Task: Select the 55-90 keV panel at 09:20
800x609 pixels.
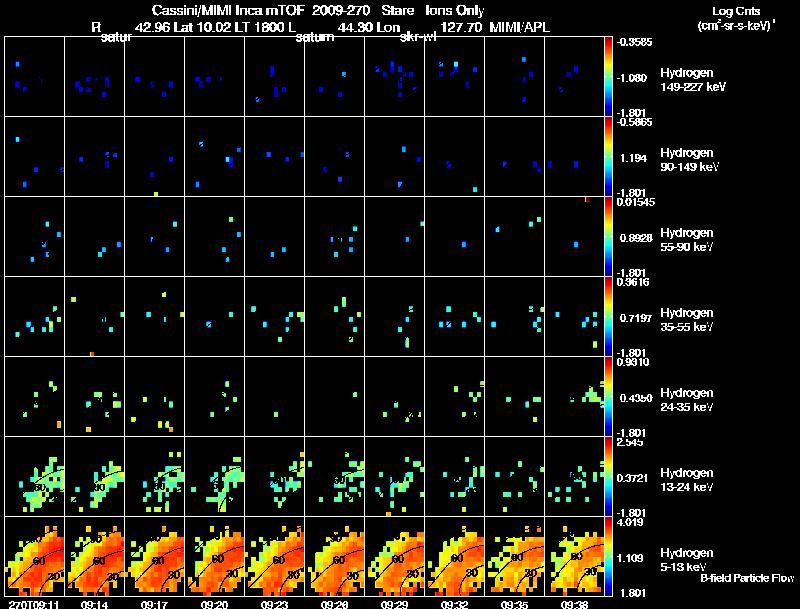Action: point(214,237)
